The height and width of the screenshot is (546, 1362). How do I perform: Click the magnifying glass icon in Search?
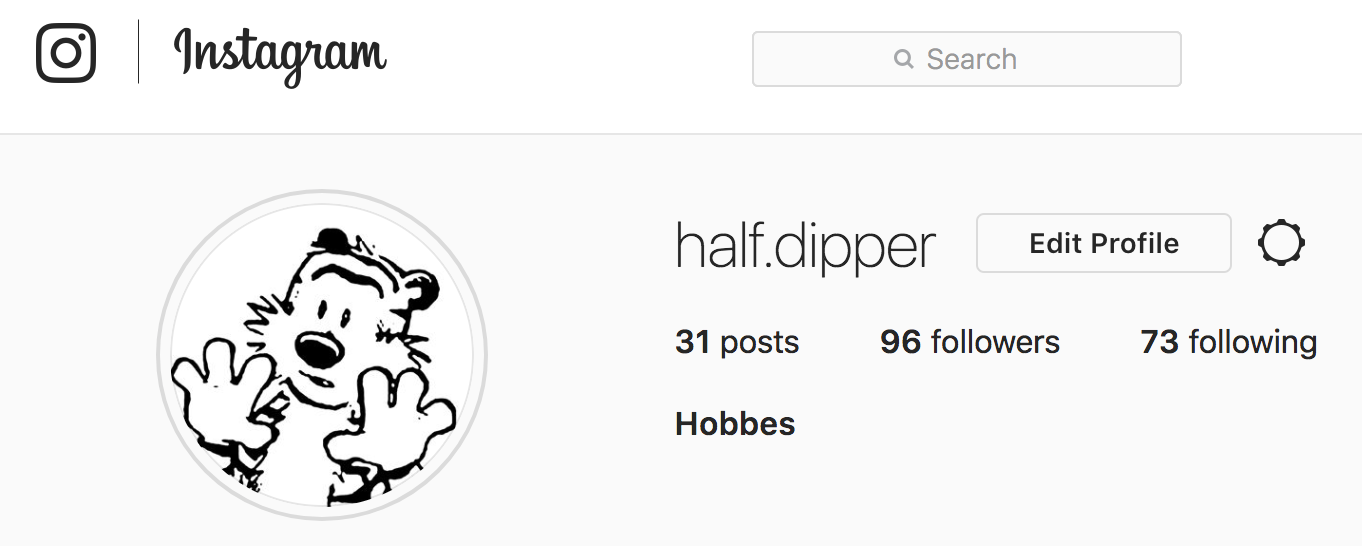[x=904, y=59]
